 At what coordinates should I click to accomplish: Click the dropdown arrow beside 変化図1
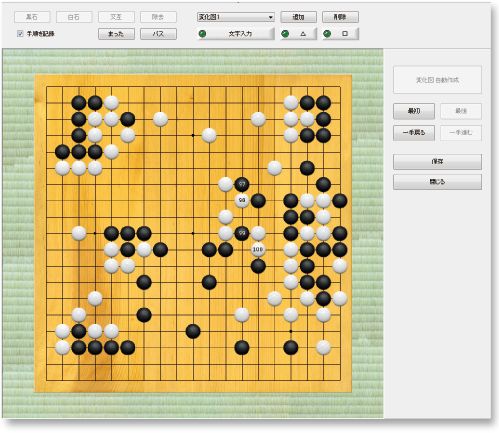pyautogui.click(x=271, y=17)
